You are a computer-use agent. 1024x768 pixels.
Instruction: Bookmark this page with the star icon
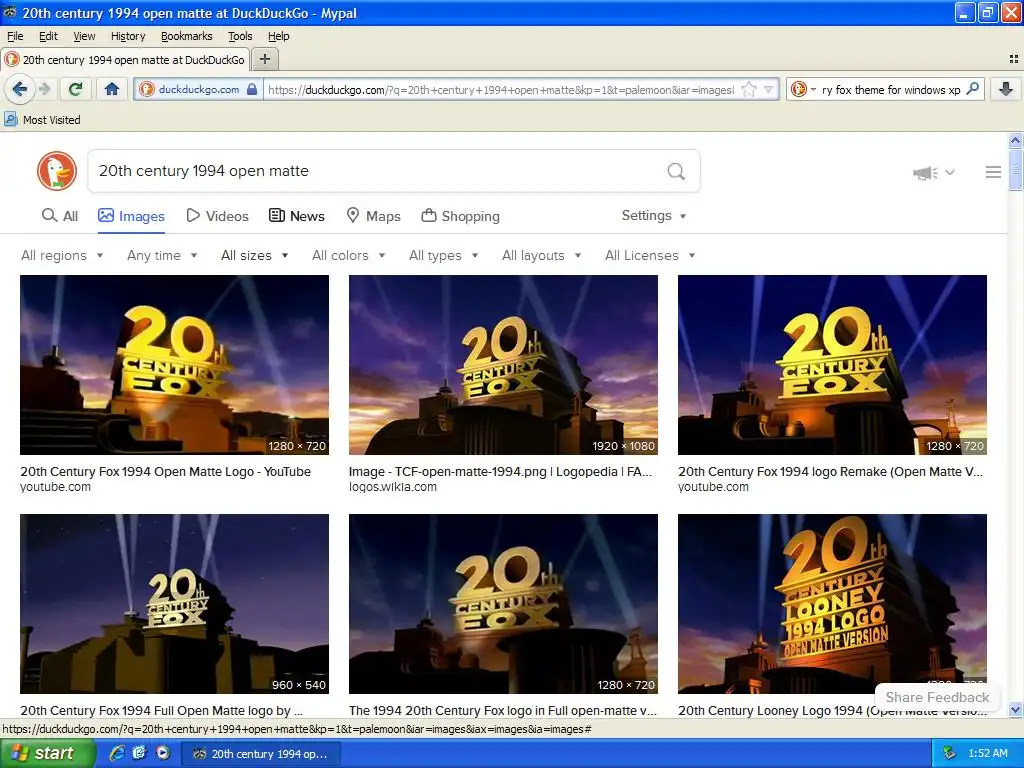(x=749, y=89)
